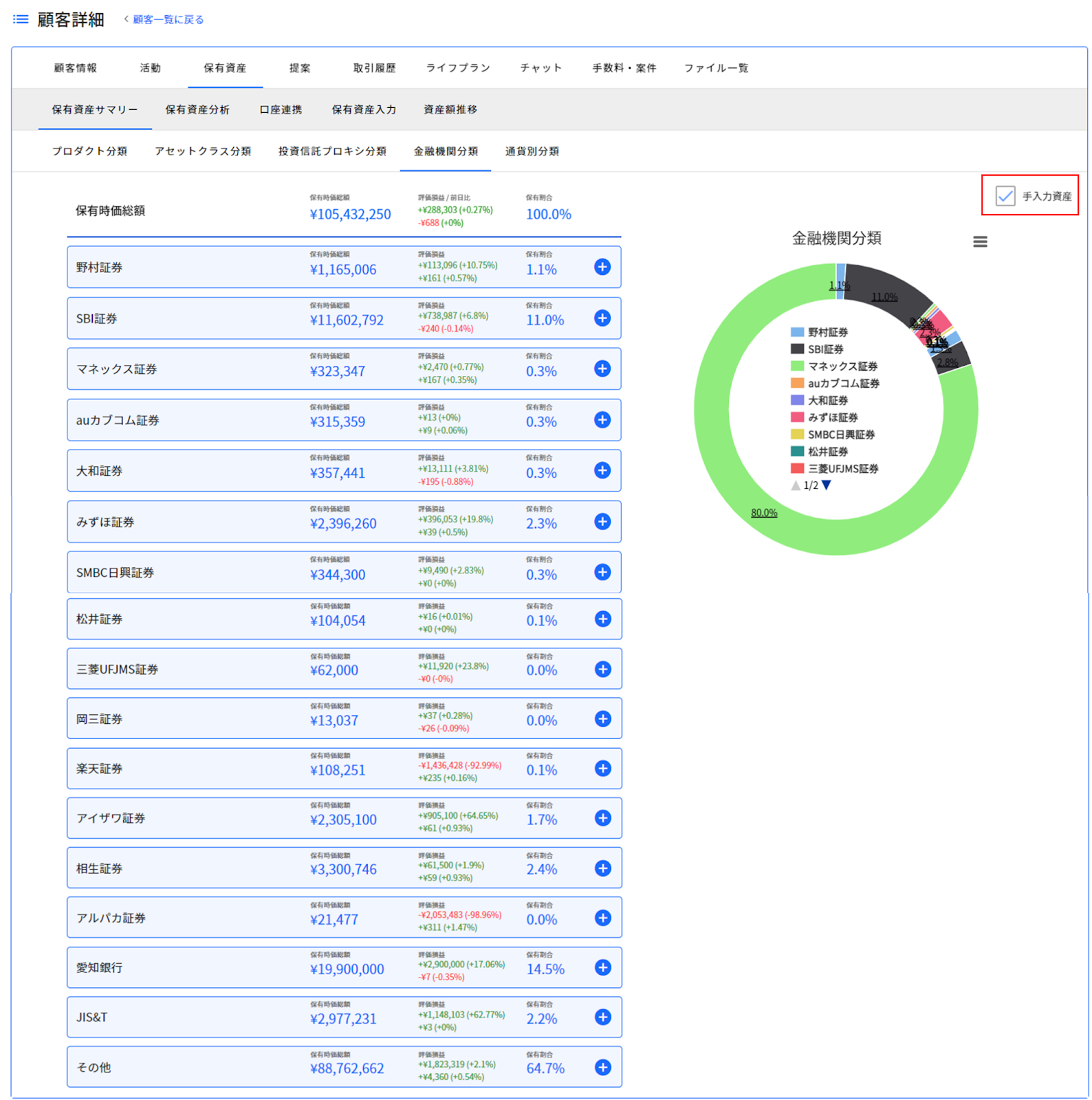Image resolution: width=1092 pixels, height=1100 pixels.
Task: Expand the マネックス証券 row plus icon
Action: 602,368
